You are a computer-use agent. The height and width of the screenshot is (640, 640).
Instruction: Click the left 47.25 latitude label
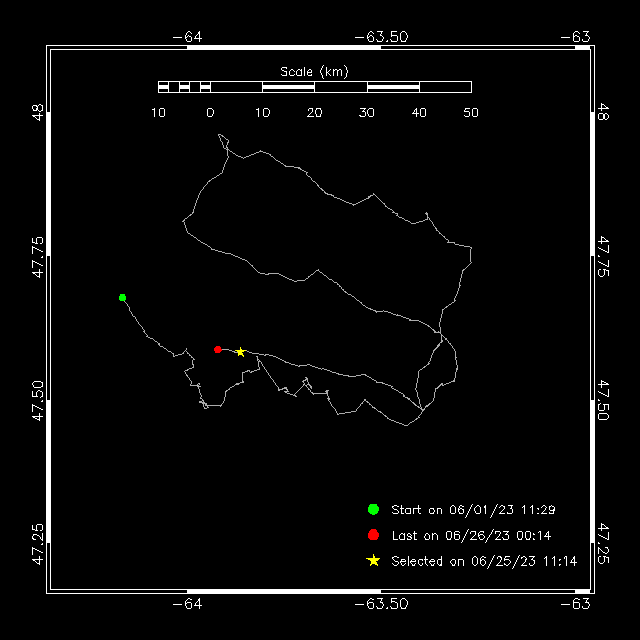click(38, 544)
